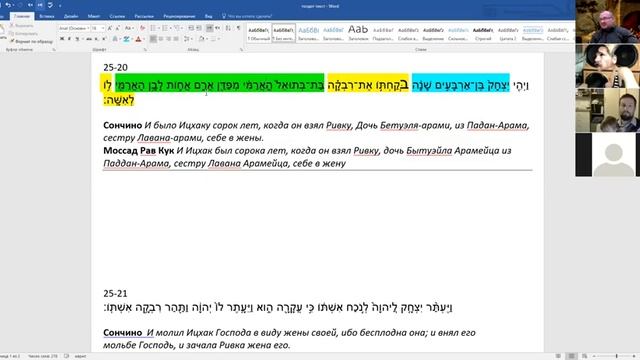640x360 pixels.
Task: Apply the 'Без интервала' style
Action: [x=284, y=33]
